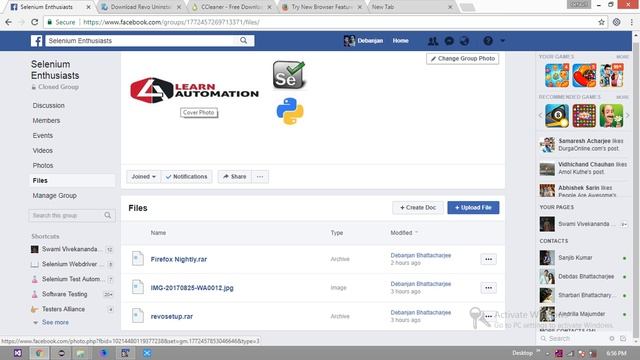Open chat settings gear icon
Screen dimensions: 640x360
(612, 338)
